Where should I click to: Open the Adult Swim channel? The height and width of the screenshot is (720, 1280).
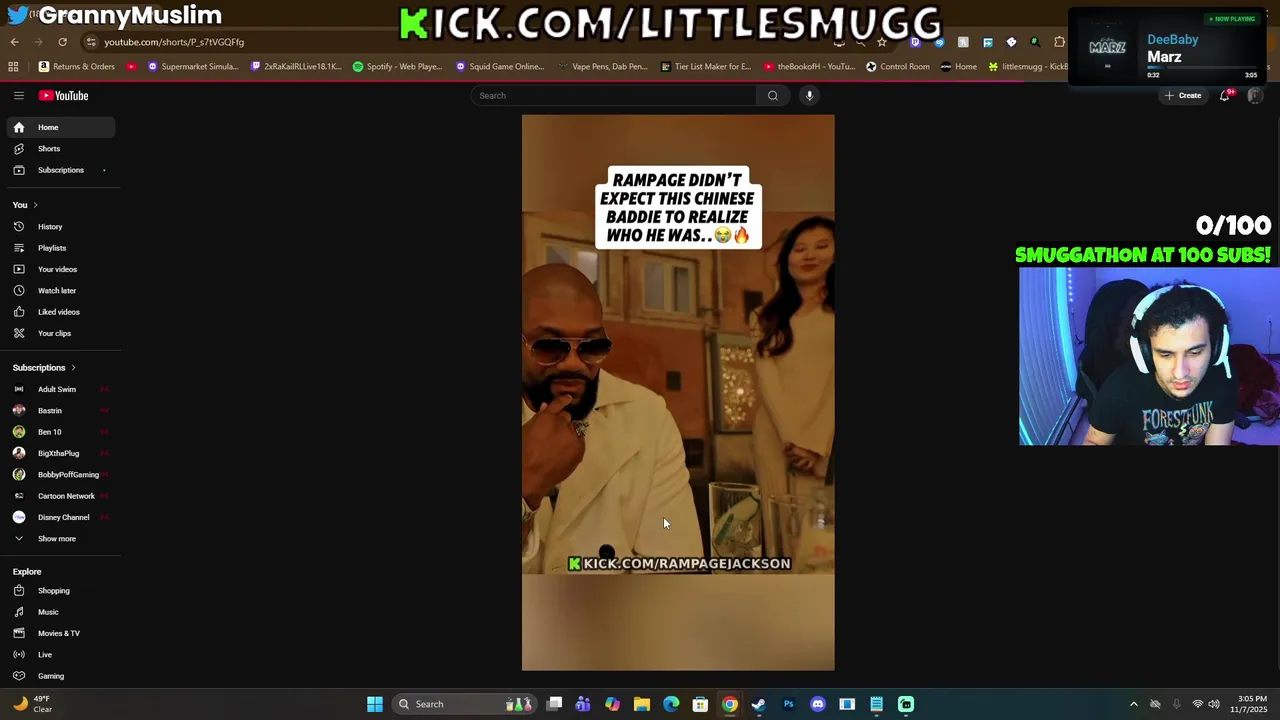(x=60, y=389)
